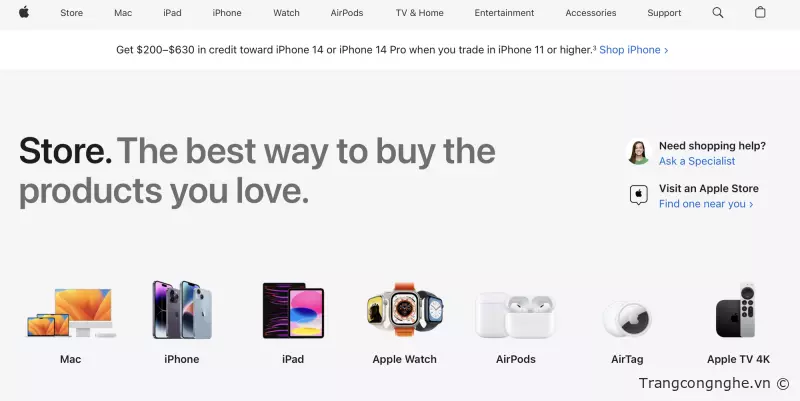Image resolution: width=800 pixels, height=401 pixels.
Task: Select the iPhone product image
Action: [x=182, y=310]
